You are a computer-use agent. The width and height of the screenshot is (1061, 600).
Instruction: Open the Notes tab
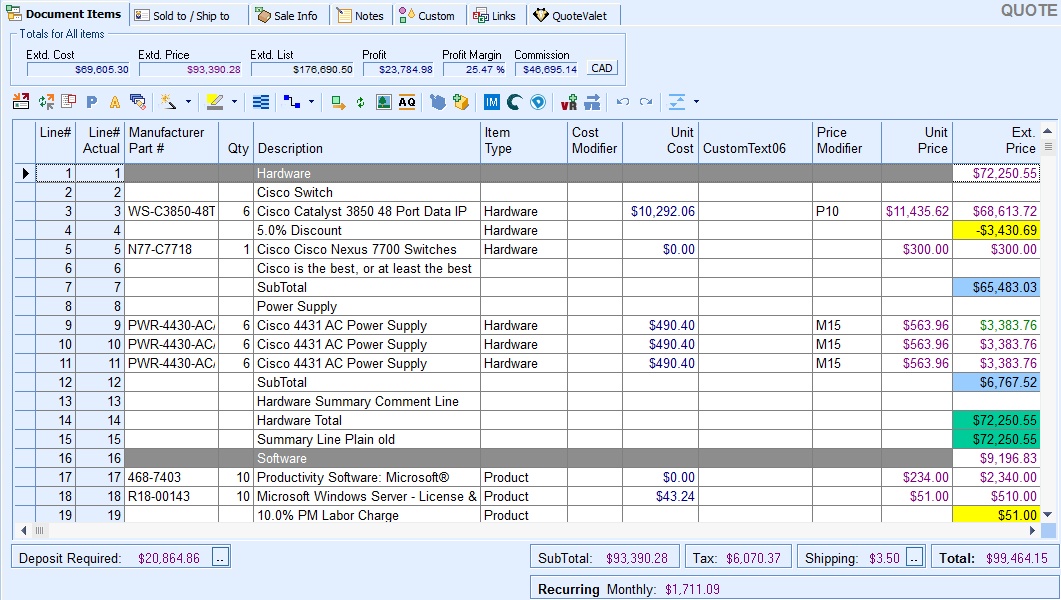point(361,16)
